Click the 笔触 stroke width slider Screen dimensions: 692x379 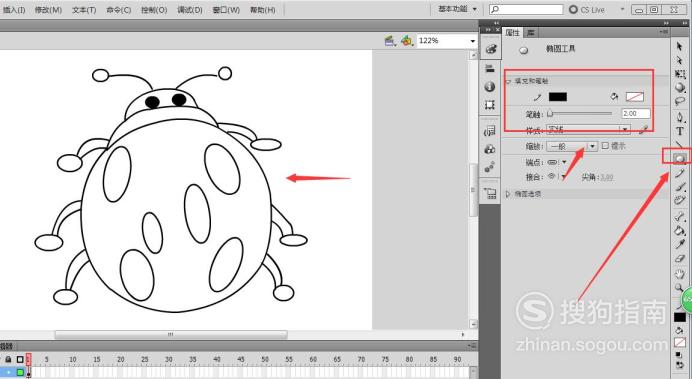coord(579,114)
